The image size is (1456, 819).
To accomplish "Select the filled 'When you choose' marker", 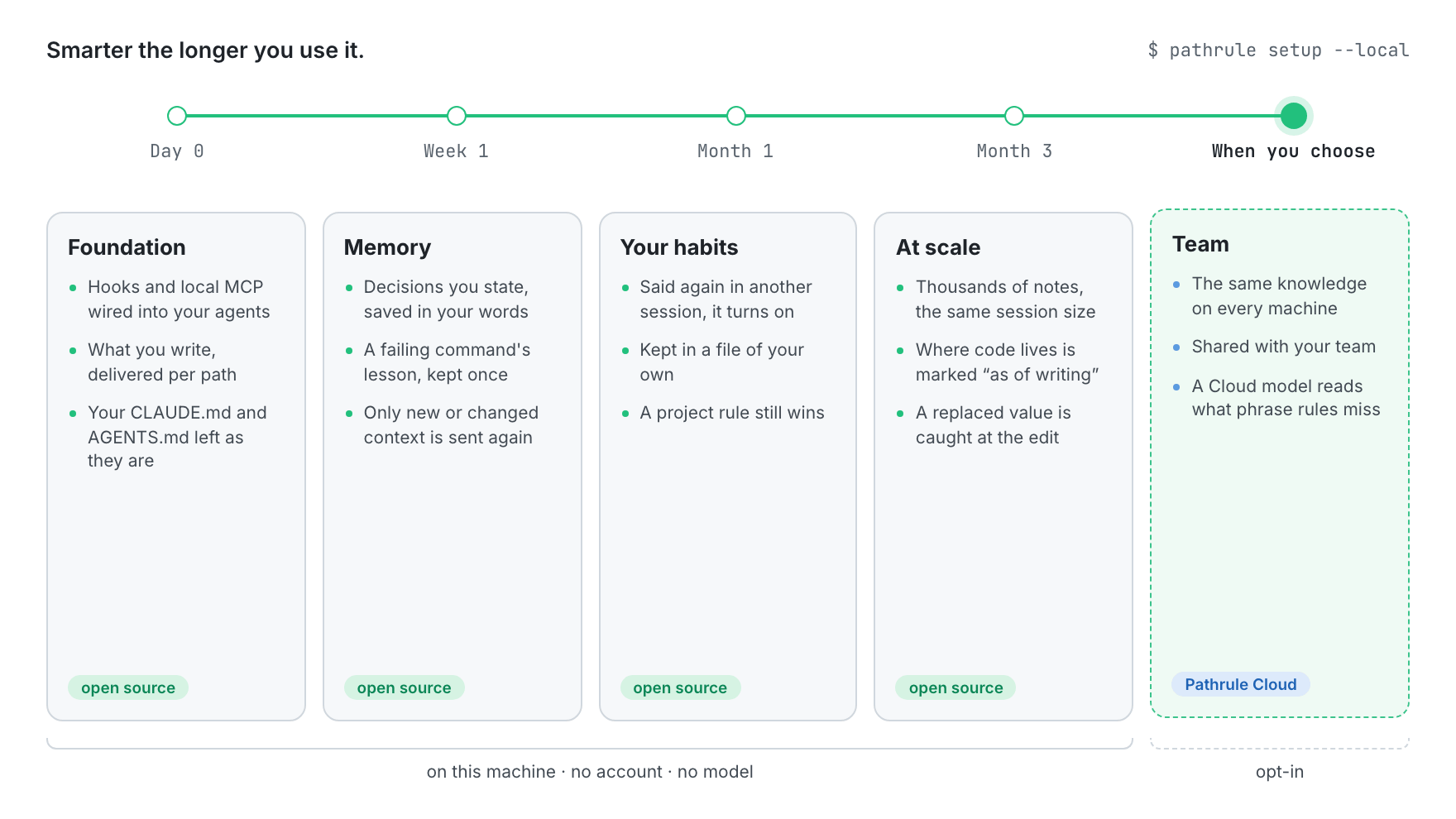I will pos(1294,116).
